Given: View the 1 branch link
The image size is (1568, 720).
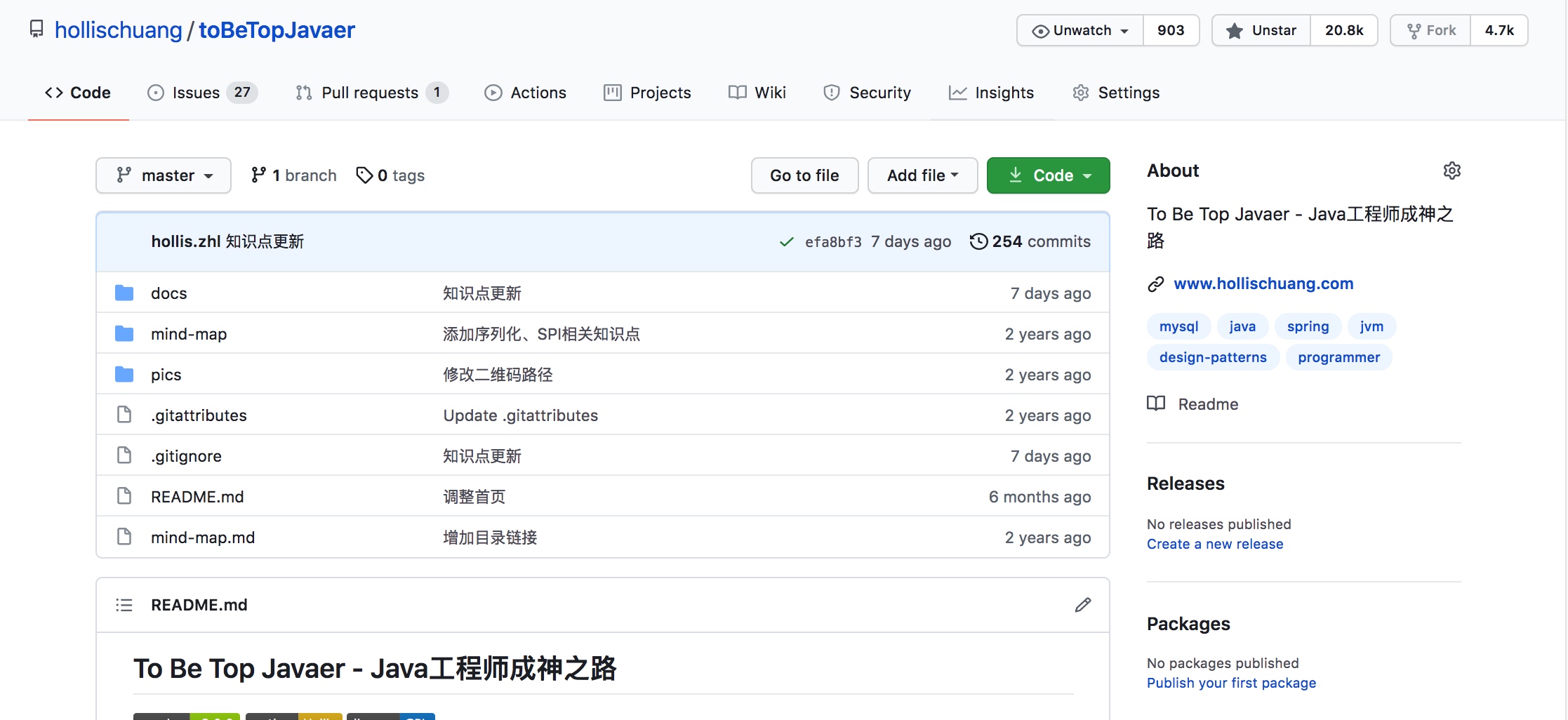Looking at the screenshot, I should [294, 175].
